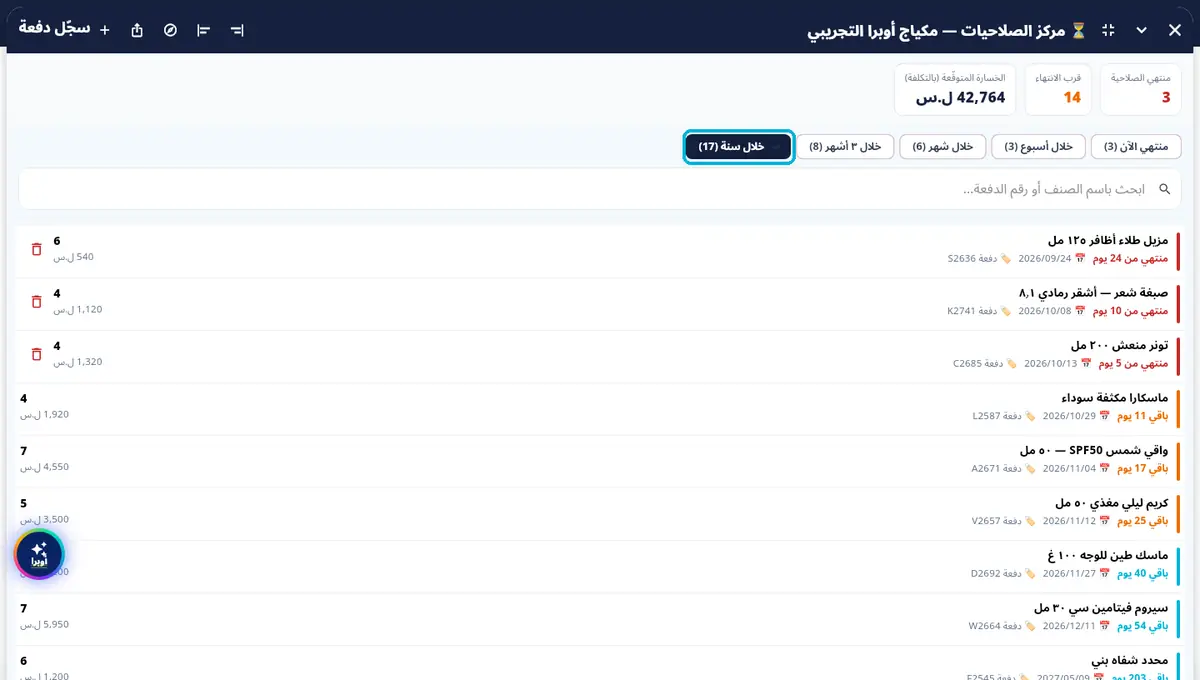Screen dimensions: 1200x680
Task: Open the أوبرا AI assistant button
Action: coord(39,554)
